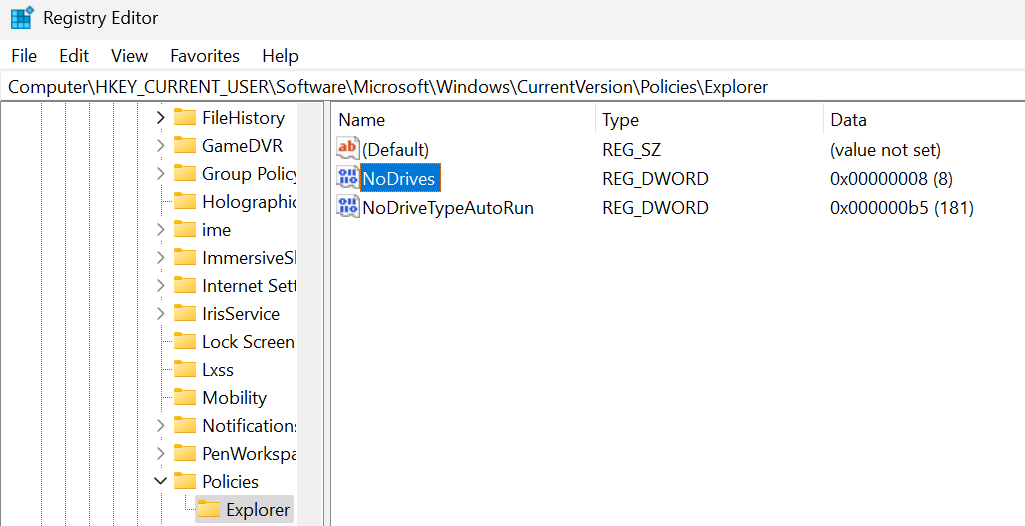
Task: Click the registry path address bar
Action: point(512,87)
